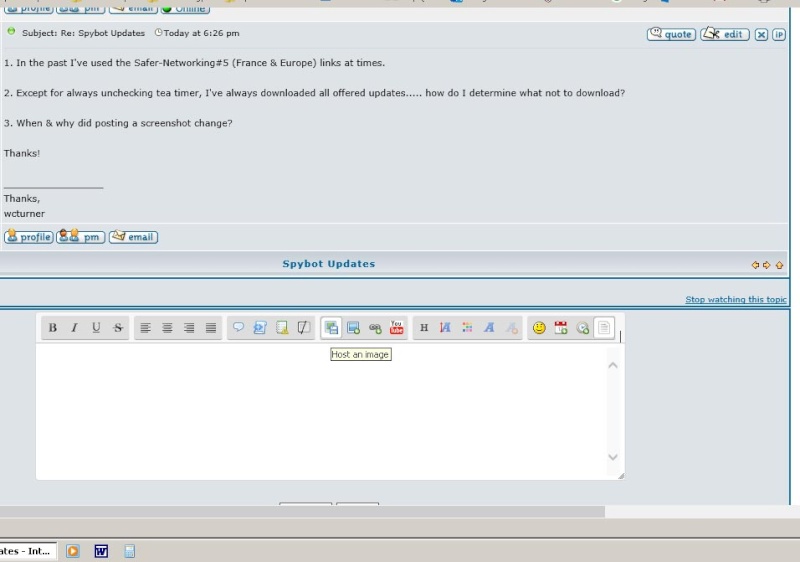Align text right
The image size is (800, 562).
tap(189, 328)
